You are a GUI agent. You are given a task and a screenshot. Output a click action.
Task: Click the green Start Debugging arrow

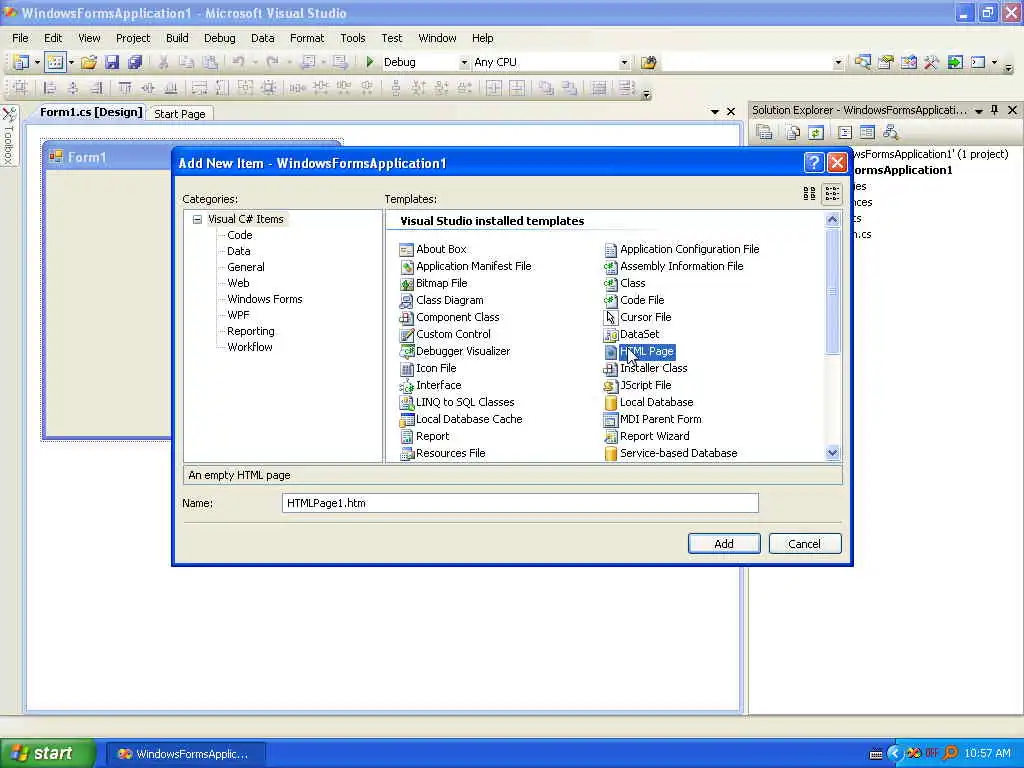pos(370,62)
